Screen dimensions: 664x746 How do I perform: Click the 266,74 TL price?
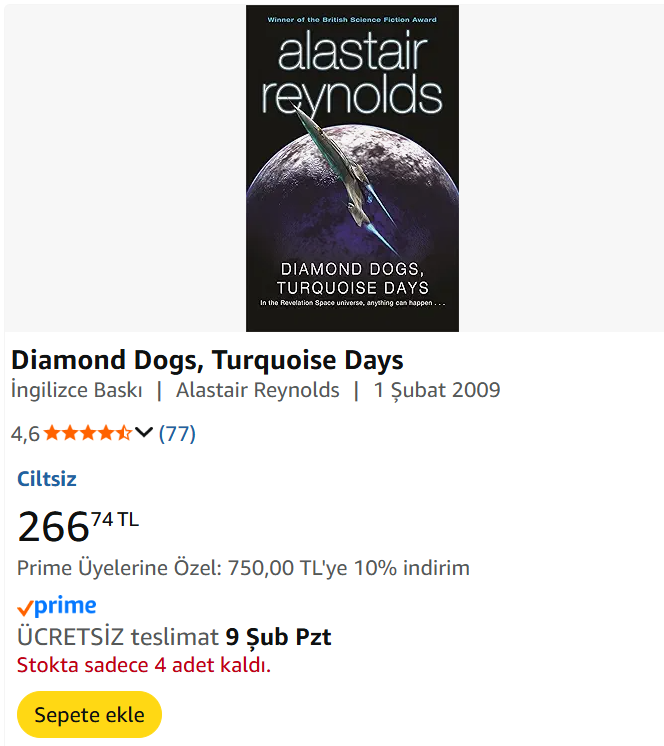tap(78, 526)
